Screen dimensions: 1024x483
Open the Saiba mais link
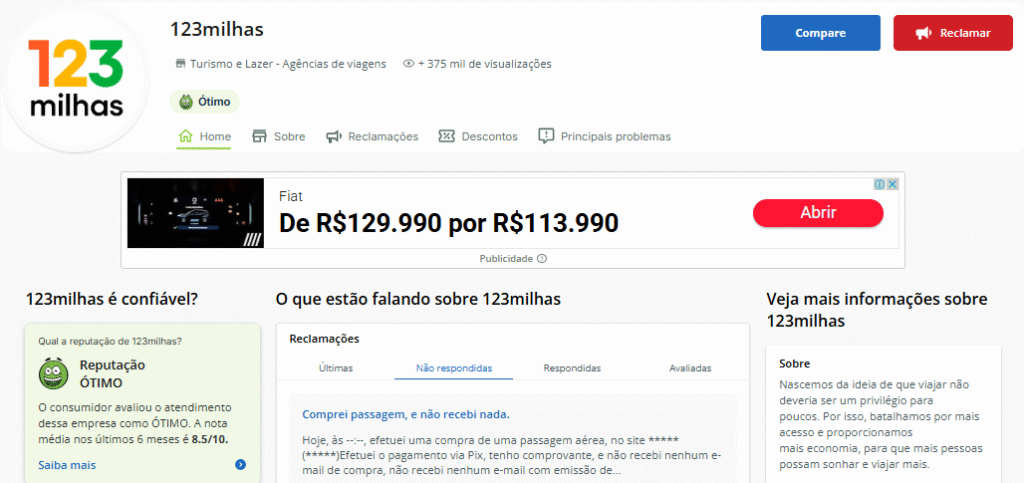click(67, 465)
